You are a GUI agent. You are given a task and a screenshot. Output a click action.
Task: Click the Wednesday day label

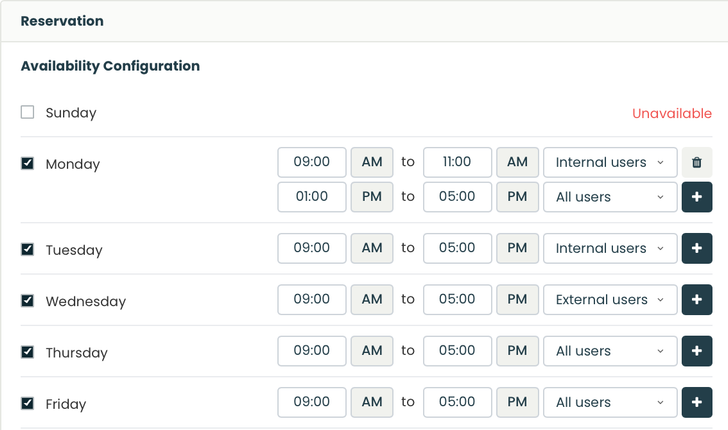86,301
